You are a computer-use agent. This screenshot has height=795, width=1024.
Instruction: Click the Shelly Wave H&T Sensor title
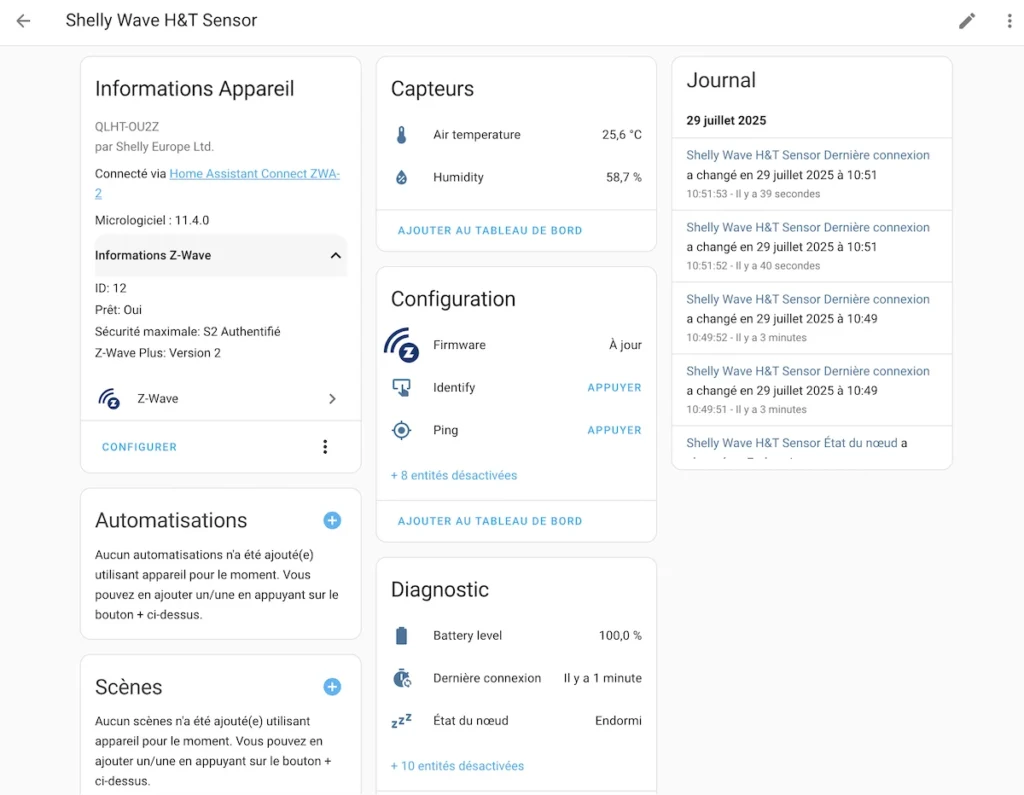[x=161, y=20]
